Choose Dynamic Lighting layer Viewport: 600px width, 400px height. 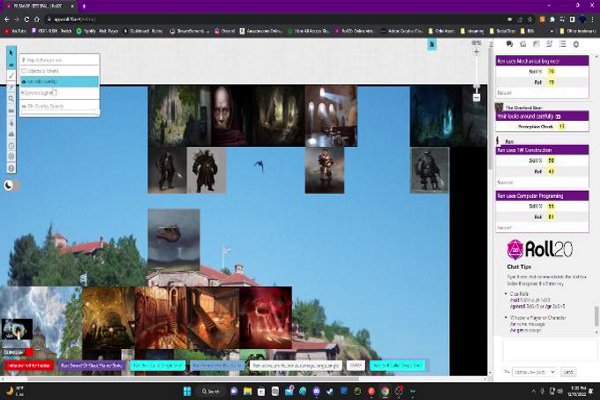[60, 93]
